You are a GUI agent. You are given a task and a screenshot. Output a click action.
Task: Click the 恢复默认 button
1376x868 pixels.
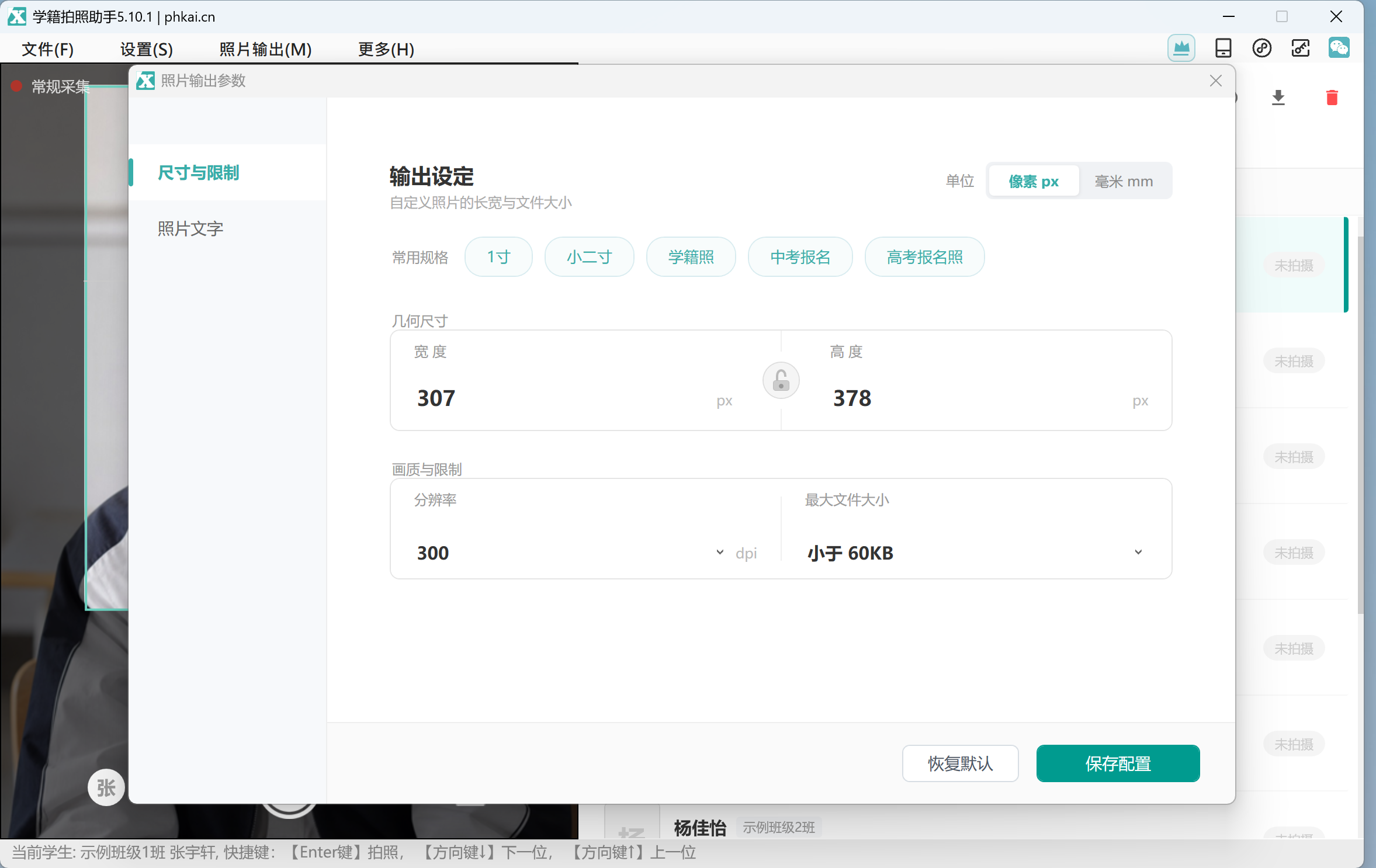coord(960,763)
